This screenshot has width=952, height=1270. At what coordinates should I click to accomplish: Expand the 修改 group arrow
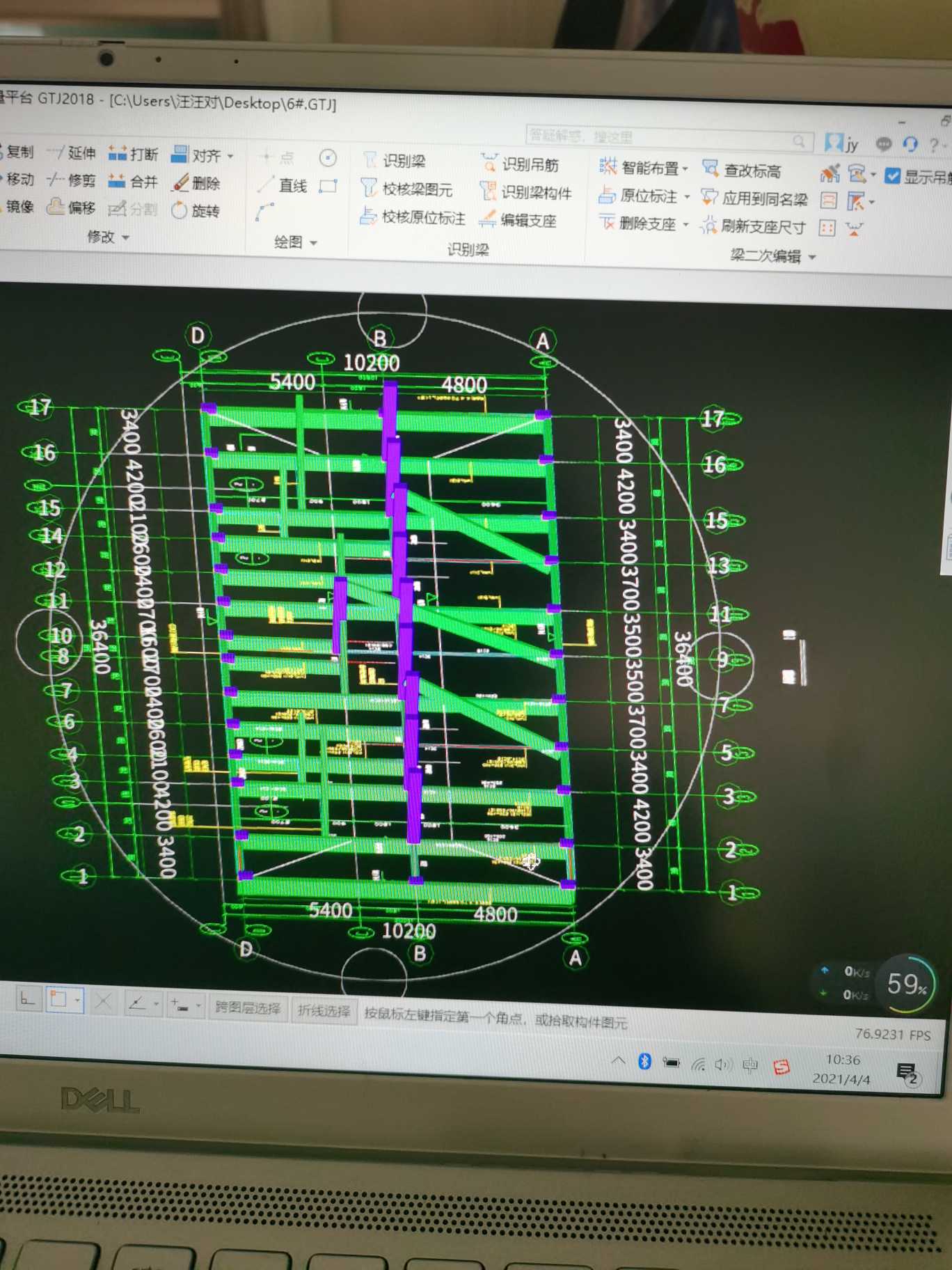[x=126, y=237]
